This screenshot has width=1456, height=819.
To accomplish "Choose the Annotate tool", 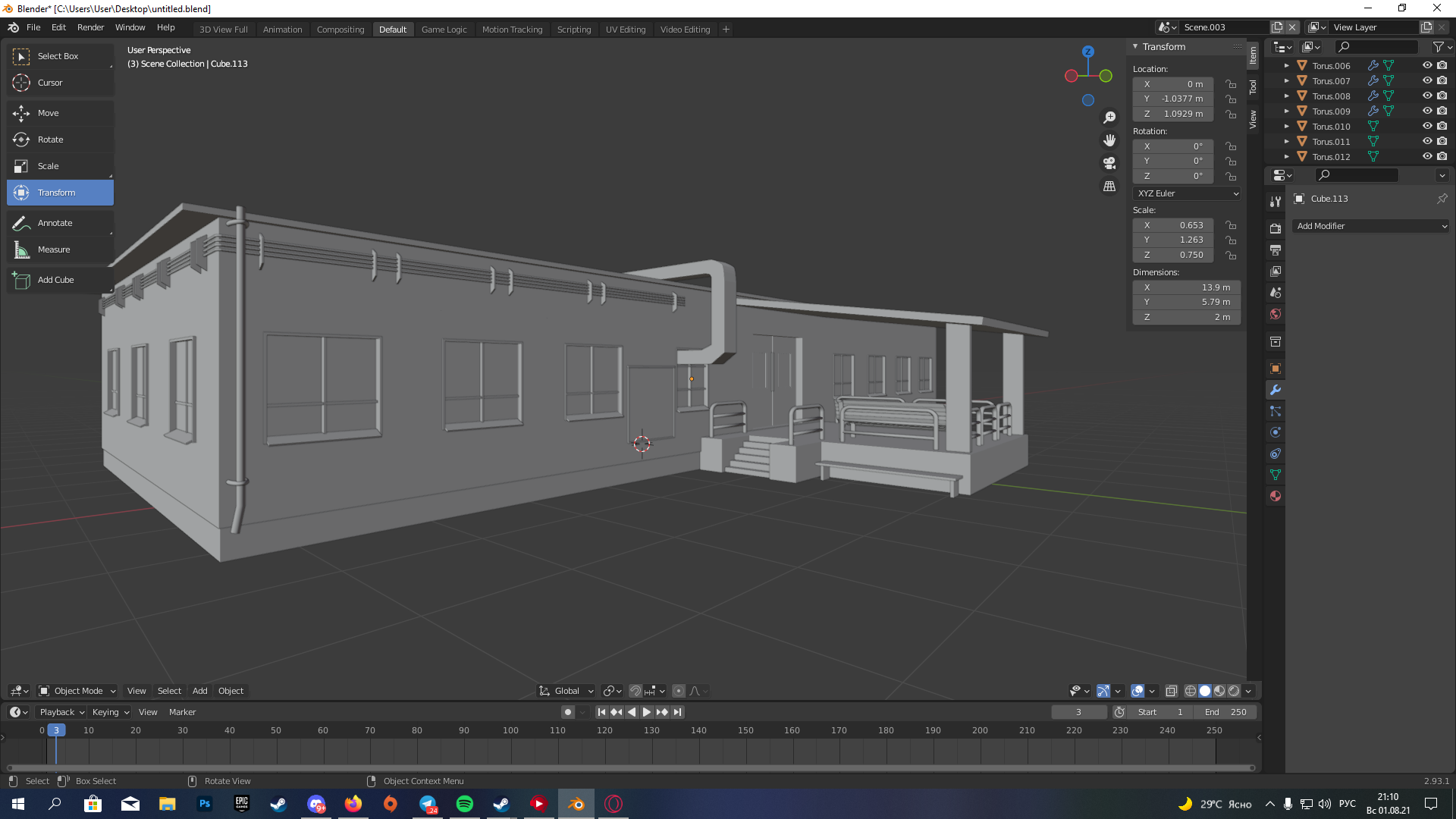I will [x=55, y=223].
